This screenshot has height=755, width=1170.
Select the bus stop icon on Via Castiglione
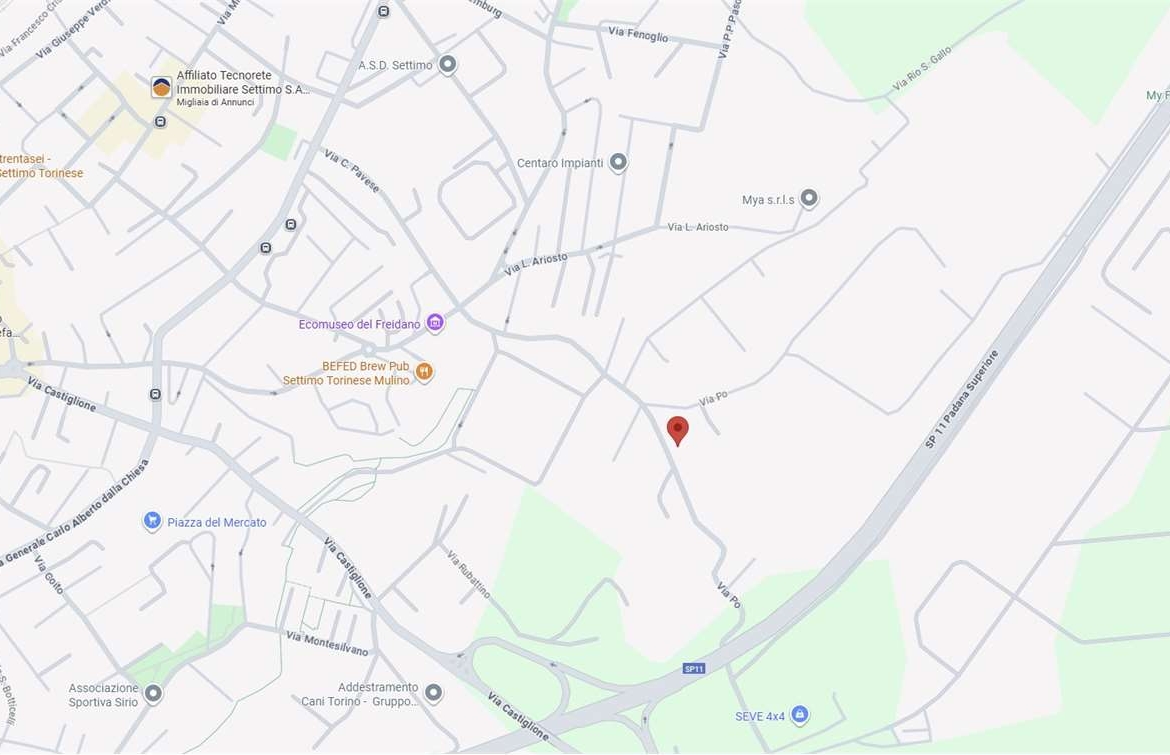click(x=155, y=394)
